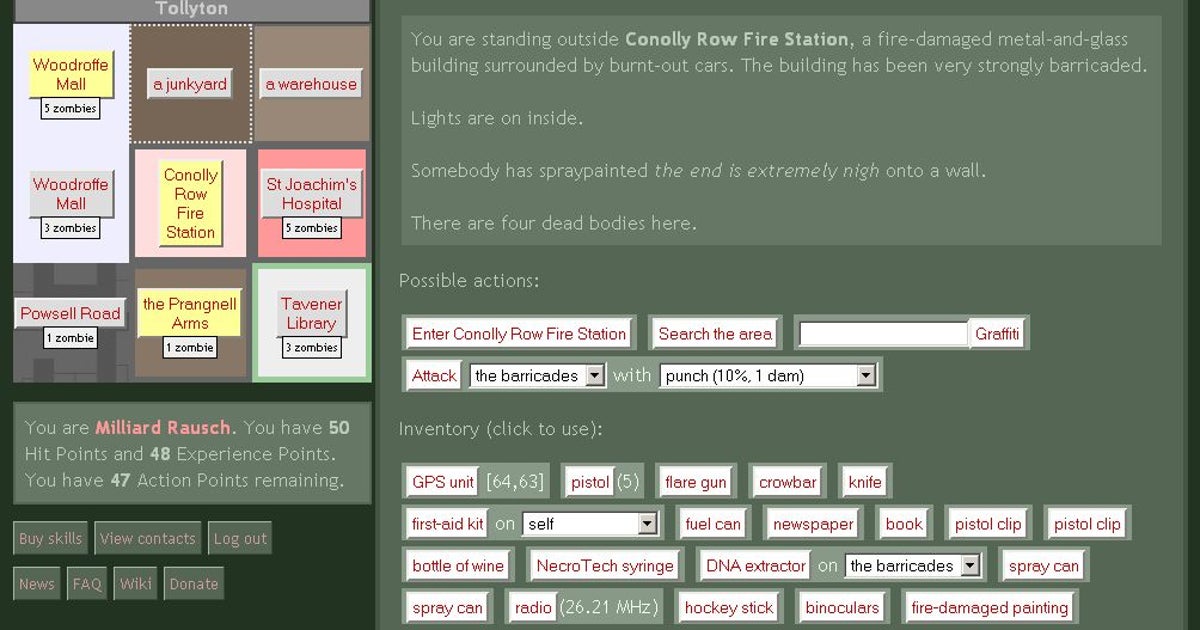1200x630 pixels.
Task: Go to the junkyard map tile
Action: point(190,85)
